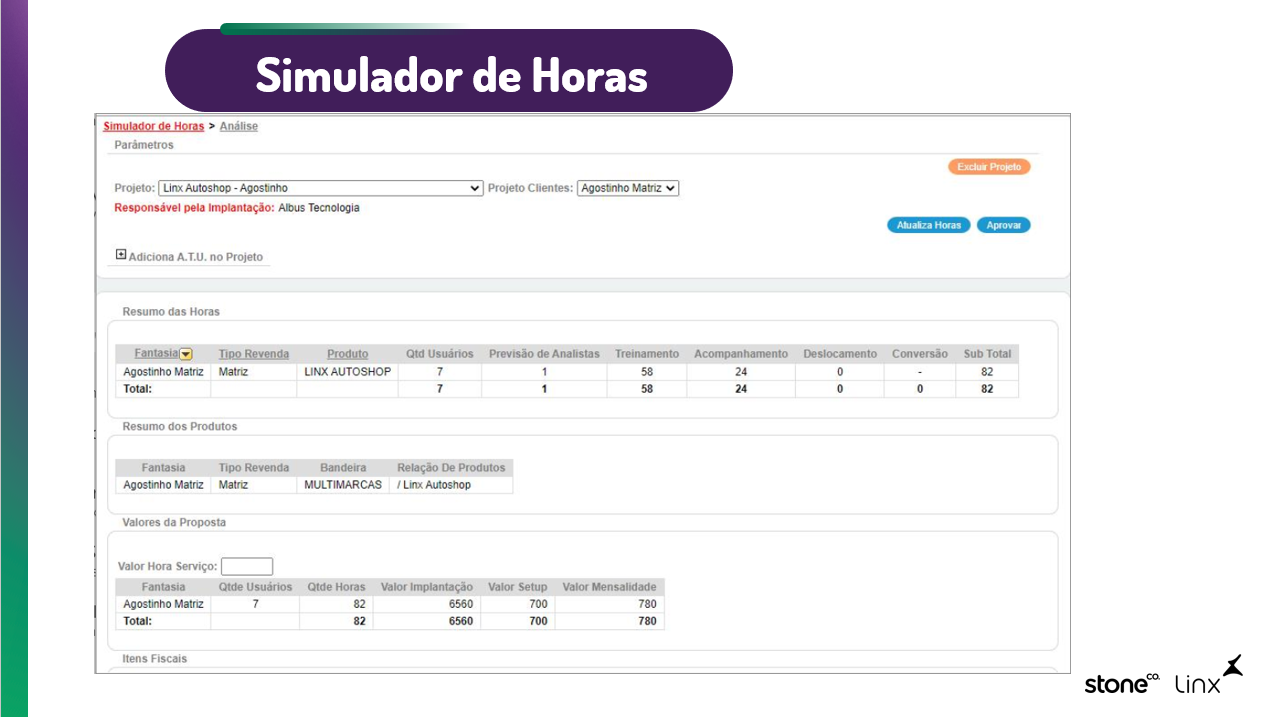
Task: Click the Aprovar button
Action: 1003,225
